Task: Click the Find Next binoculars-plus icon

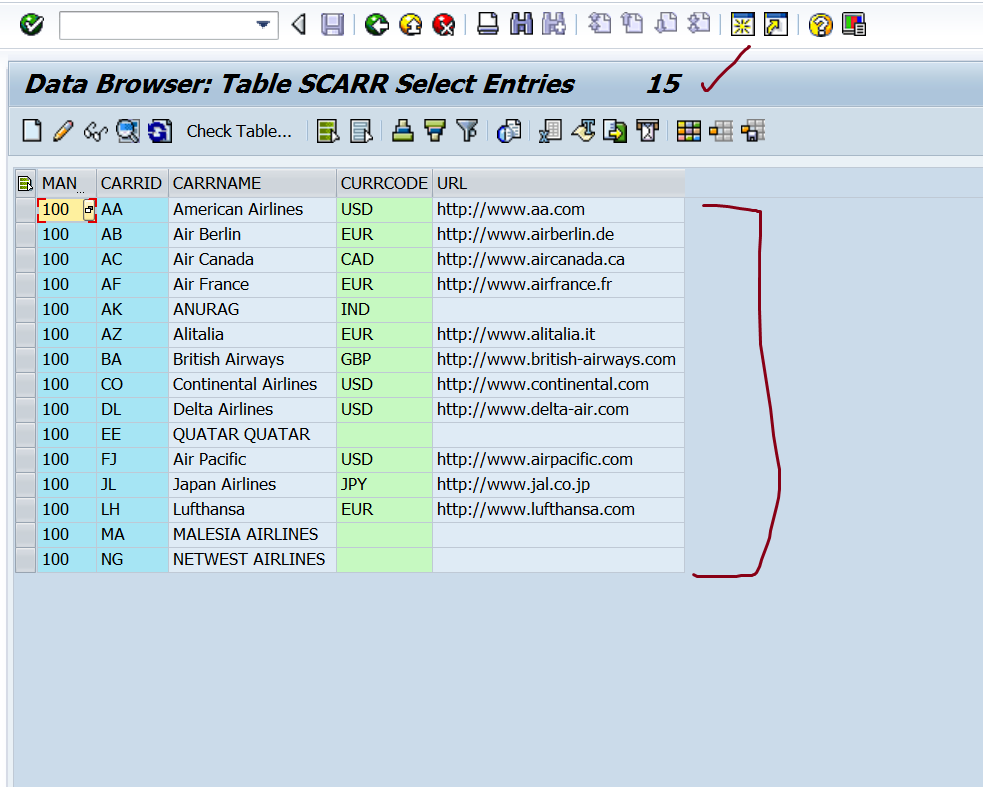Action: point(554,24)
